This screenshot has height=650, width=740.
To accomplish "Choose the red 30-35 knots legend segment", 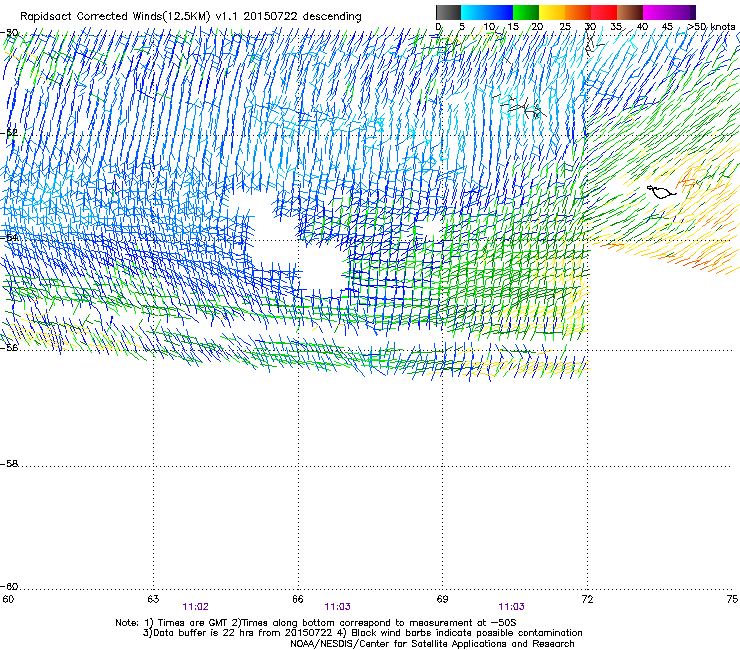I will [x=604, y=12].
